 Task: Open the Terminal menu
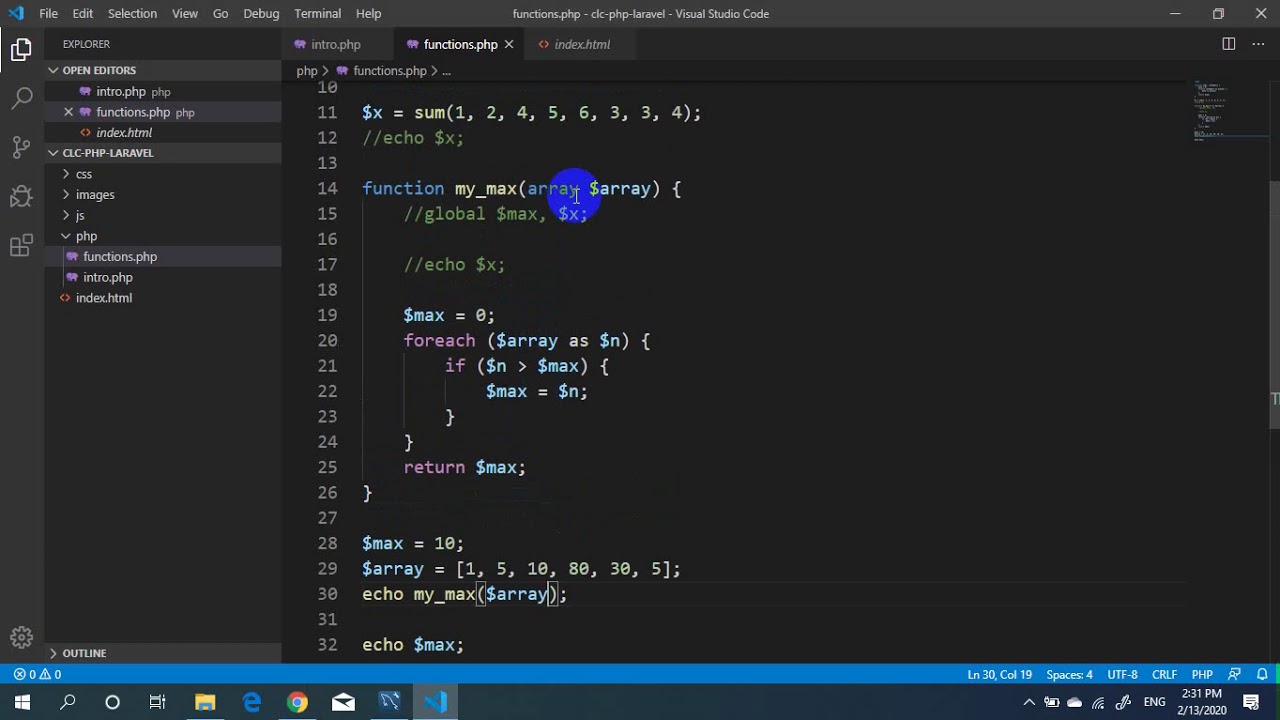click(x=318, y=14)
